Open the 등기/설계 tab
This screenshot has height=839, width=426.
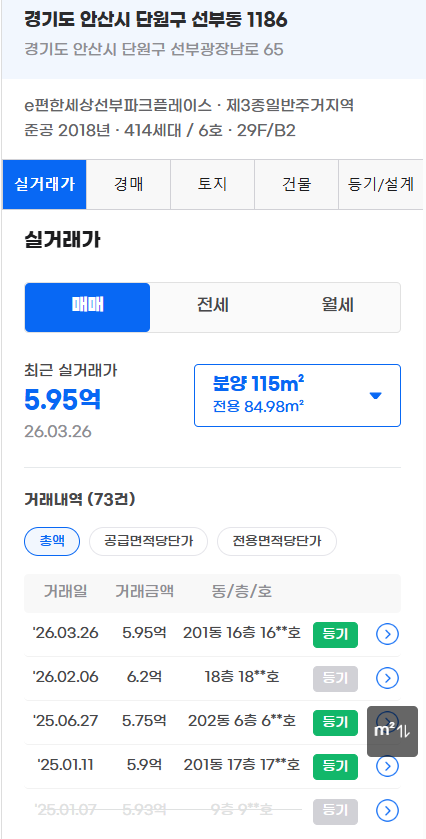(x=381, y=185)
